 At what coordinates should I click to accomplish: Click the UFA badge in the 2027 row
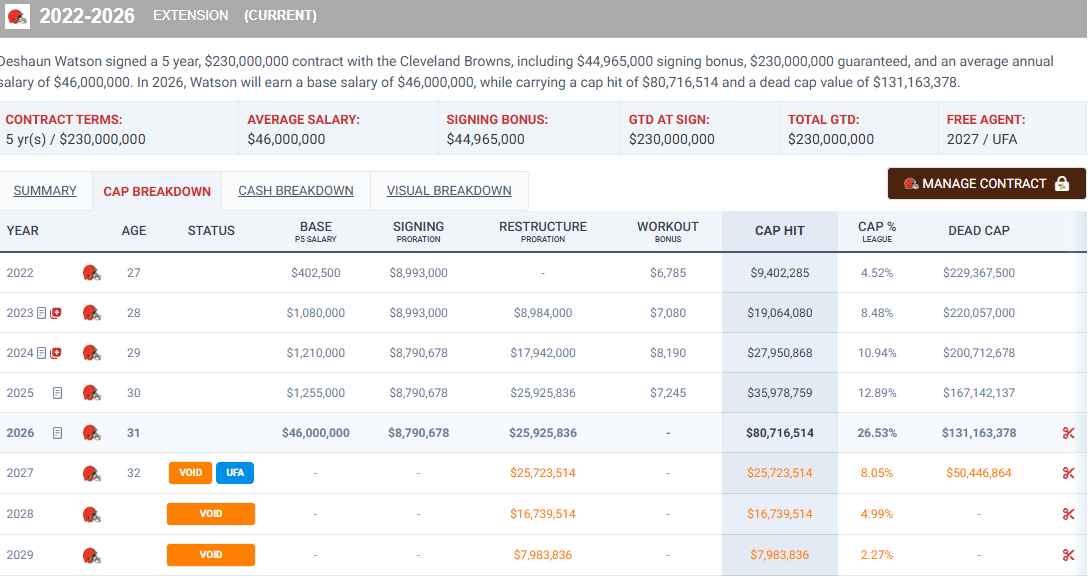(235, 473)
